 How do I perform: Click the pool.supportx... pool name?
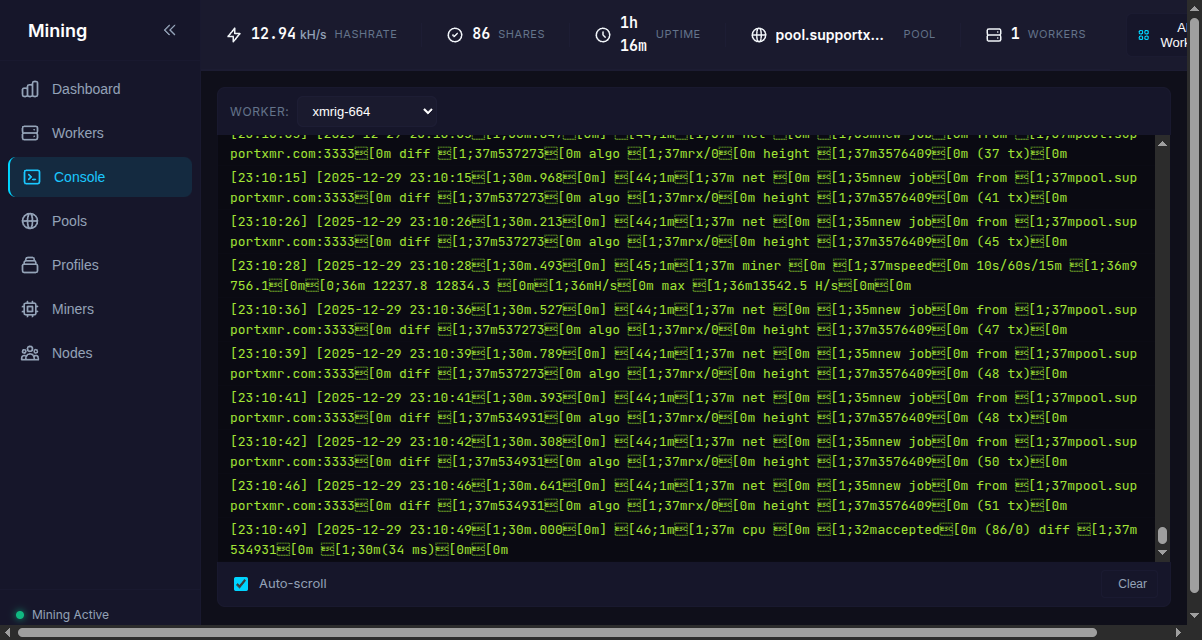[x=829, y=35]
